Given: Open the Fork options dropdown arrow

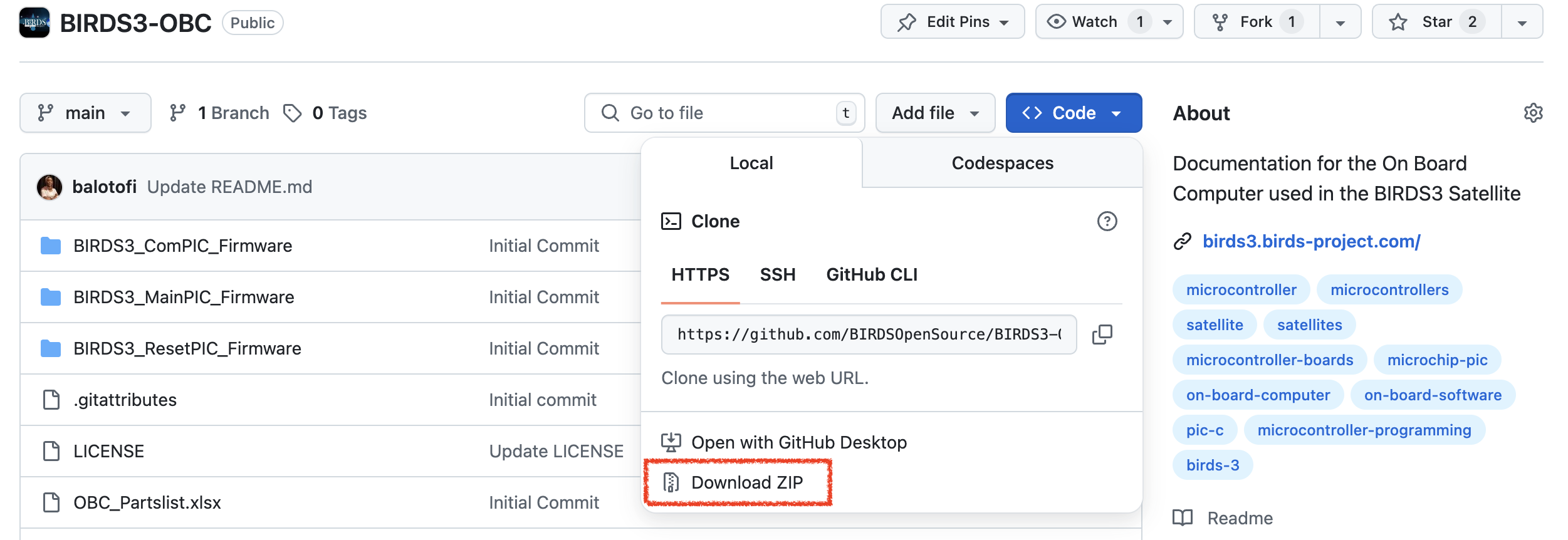Looking at the screenshot, I should (x=1341, y=23).
